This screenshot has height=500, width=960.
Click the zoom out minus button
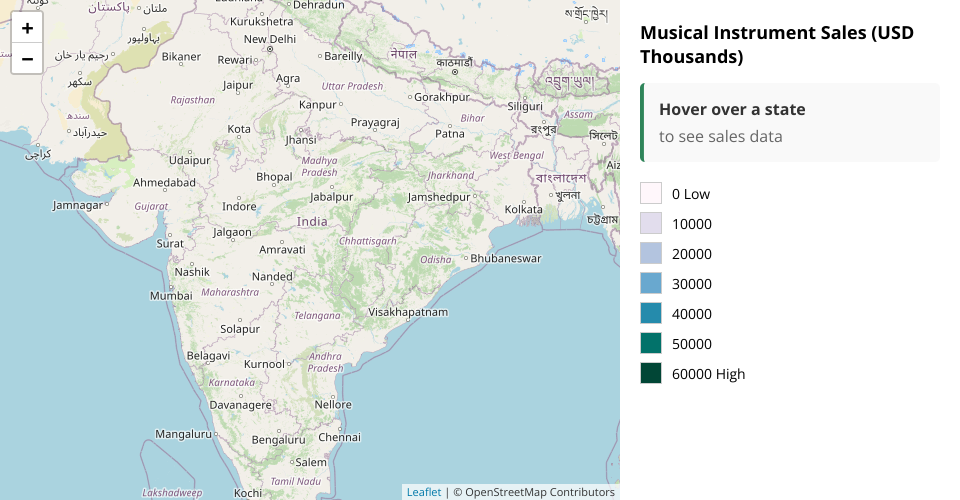(27, 58)
